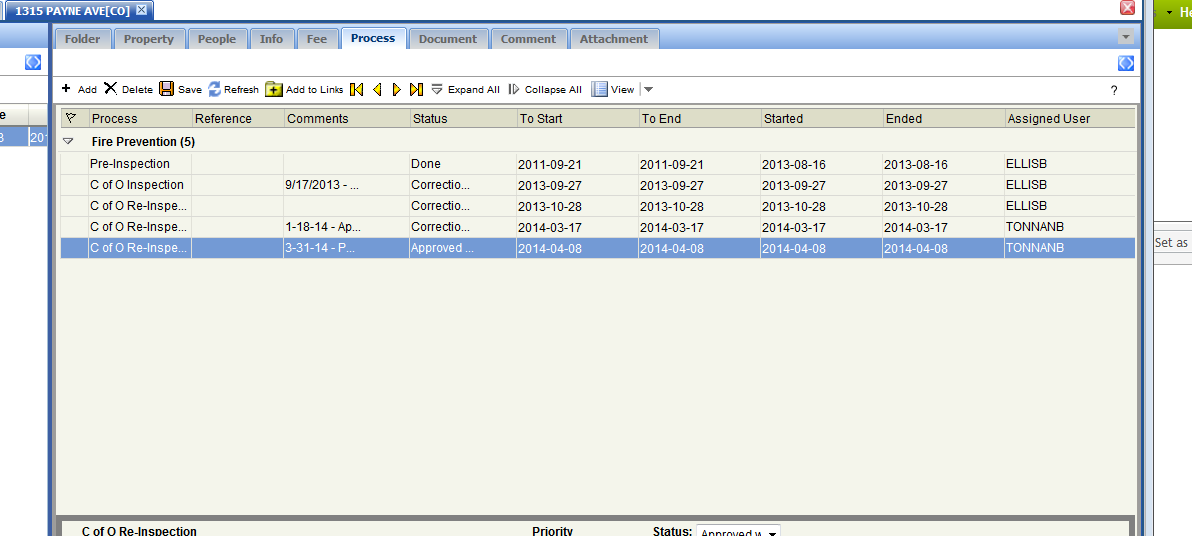This screenshot has height=536, width=1192.
Task: Switch to the Attachment tab
Action: tap(614, 39)
